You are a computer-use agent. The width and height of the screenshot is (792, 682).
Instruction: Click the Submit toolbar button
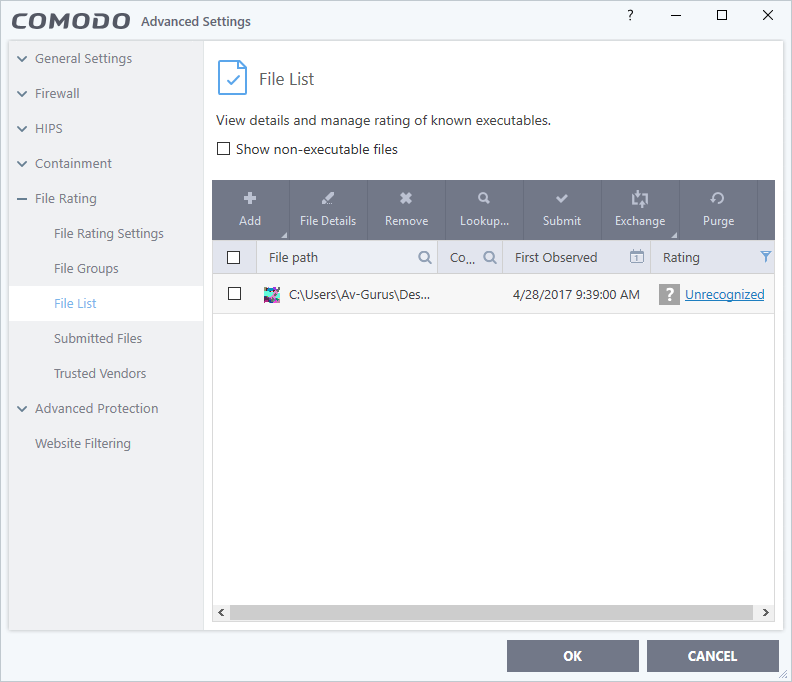tap(562, 210)
